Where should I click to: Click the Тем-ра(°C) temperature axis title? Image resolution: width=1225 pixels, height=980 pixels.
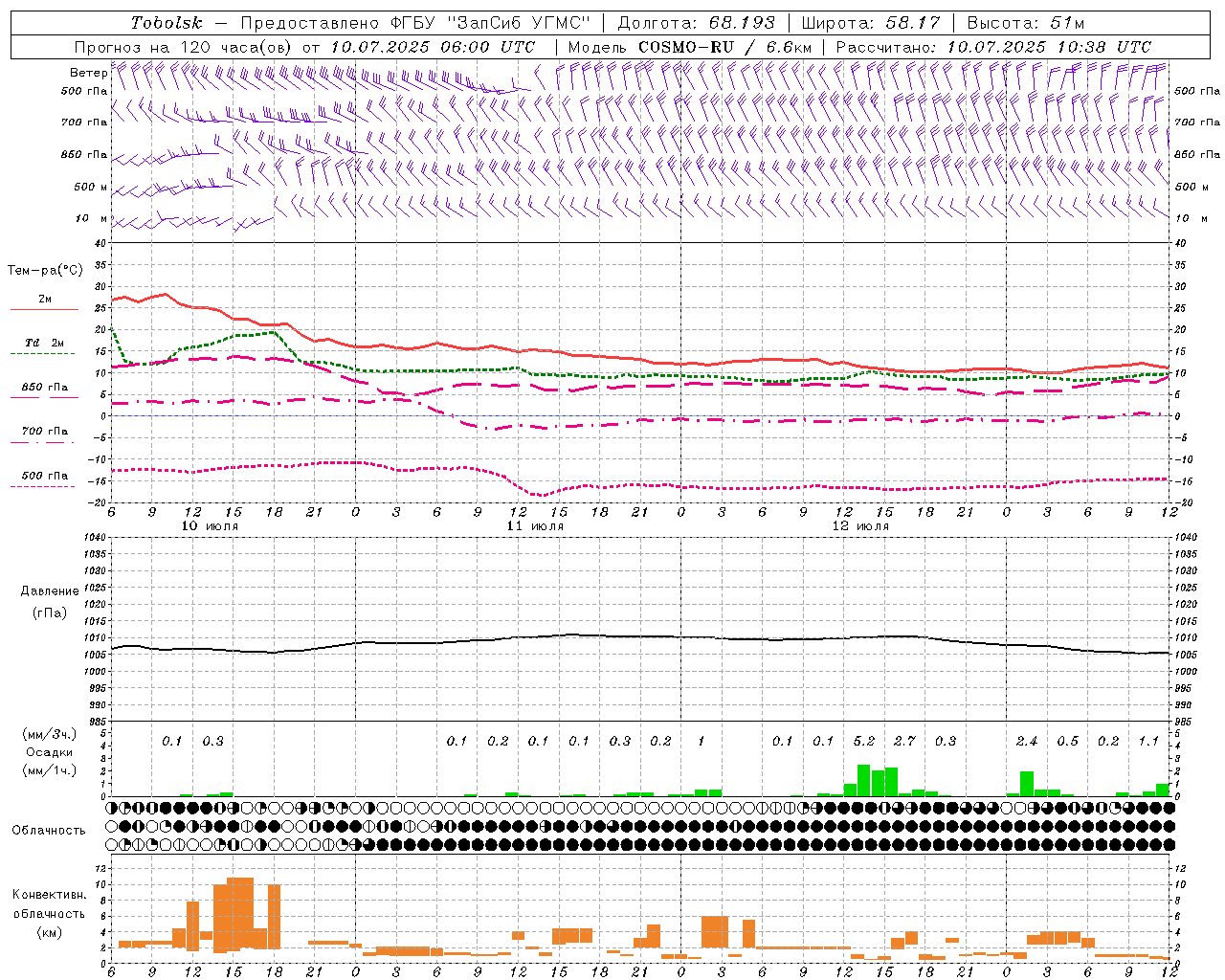pyautogui.click(x=45, y=271)
